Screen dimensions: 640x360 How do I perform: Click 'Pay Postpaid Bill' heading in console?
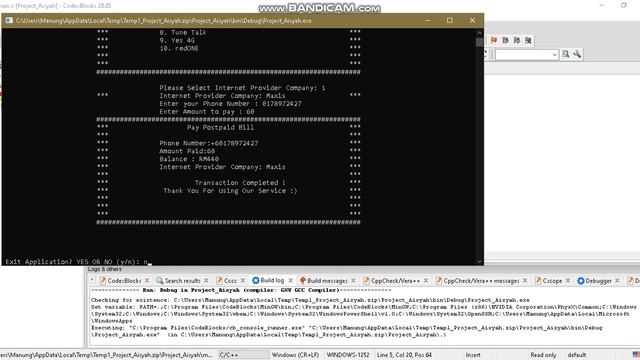point(220,127)
